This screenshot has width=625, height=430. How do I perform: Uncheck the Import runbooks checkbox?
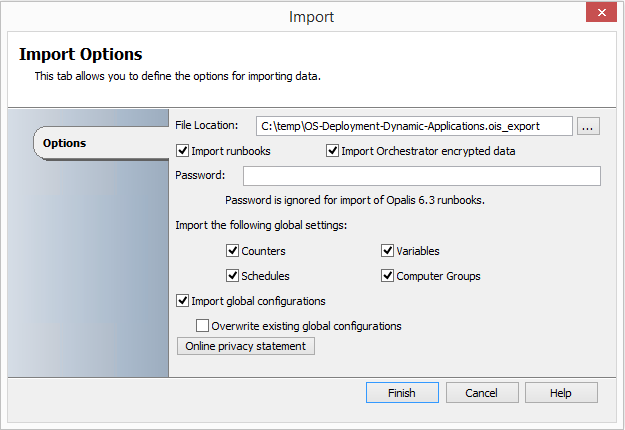183,151
